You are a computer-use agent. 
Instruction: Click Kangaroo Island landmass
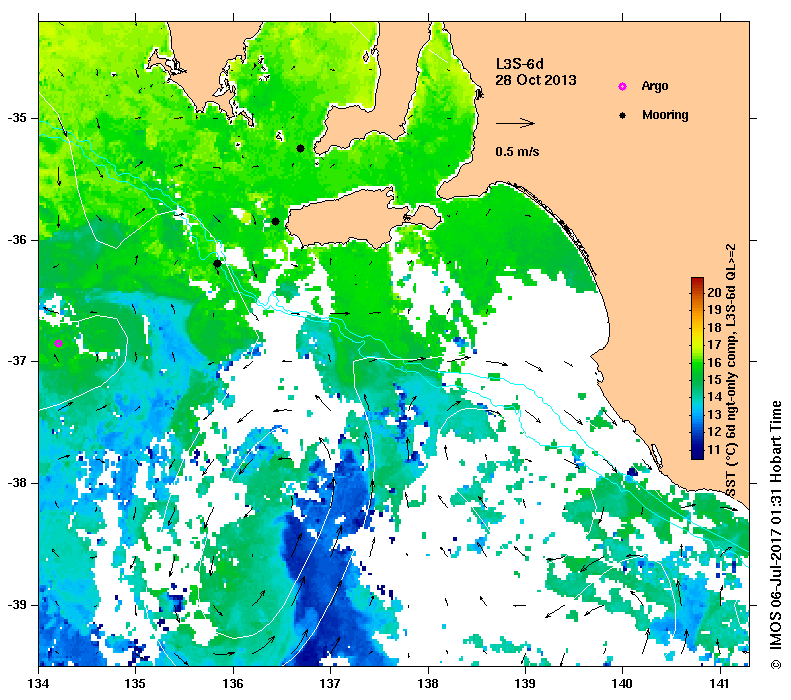click(x=353, y=219)
